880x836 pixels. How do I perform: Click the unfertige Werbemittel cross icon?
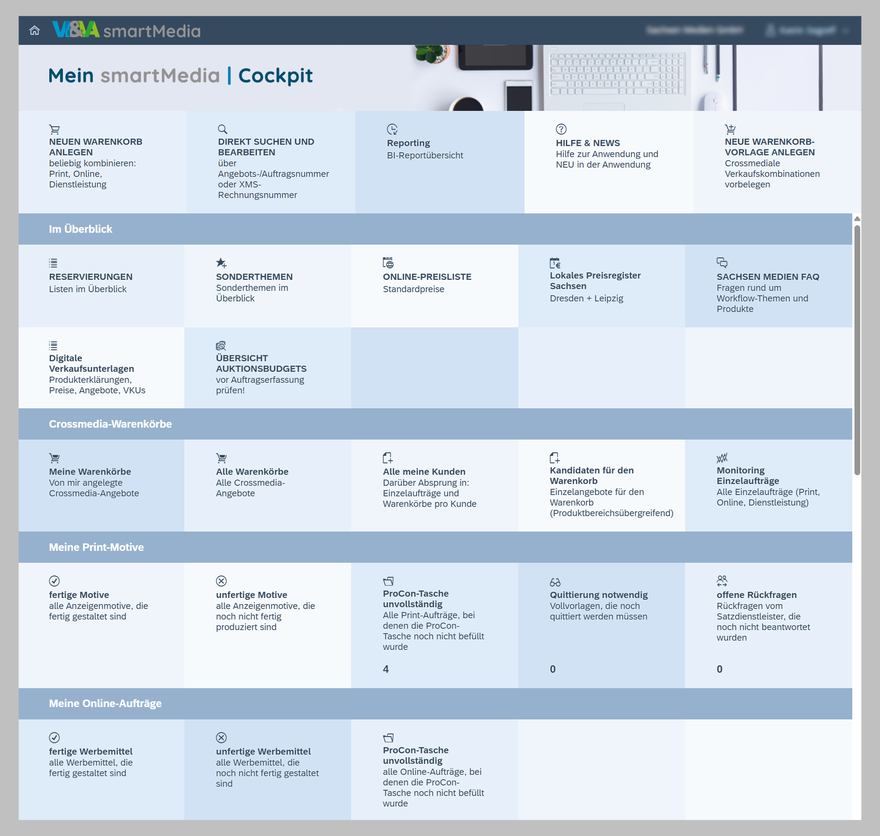click(222, 737)
